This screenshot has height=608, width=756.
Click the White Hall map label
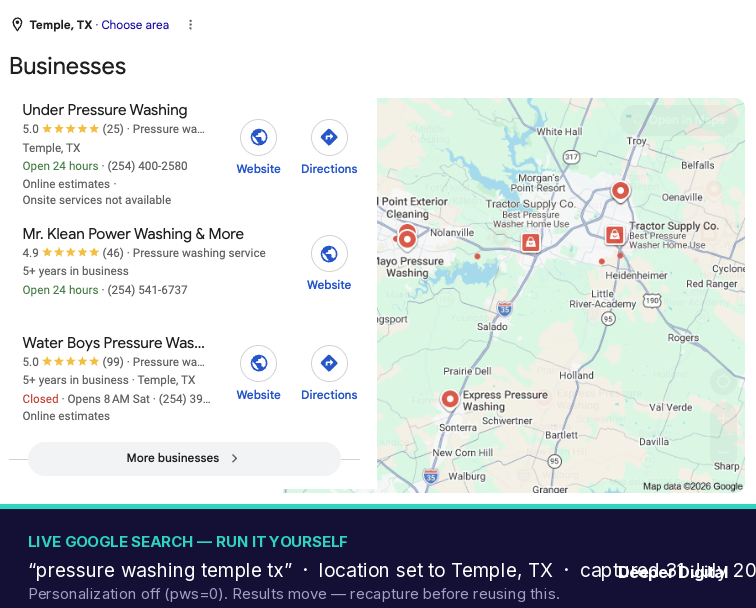(559, 132)
